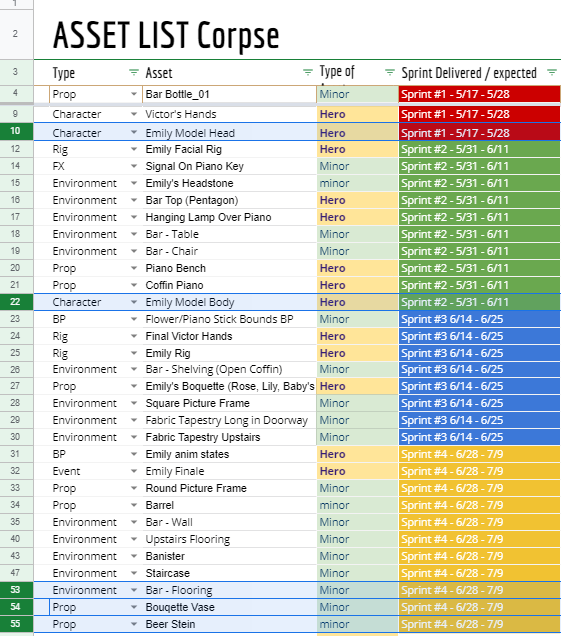
Task: Open the Type of Asset column filter icon
Action: pos(389,73)
